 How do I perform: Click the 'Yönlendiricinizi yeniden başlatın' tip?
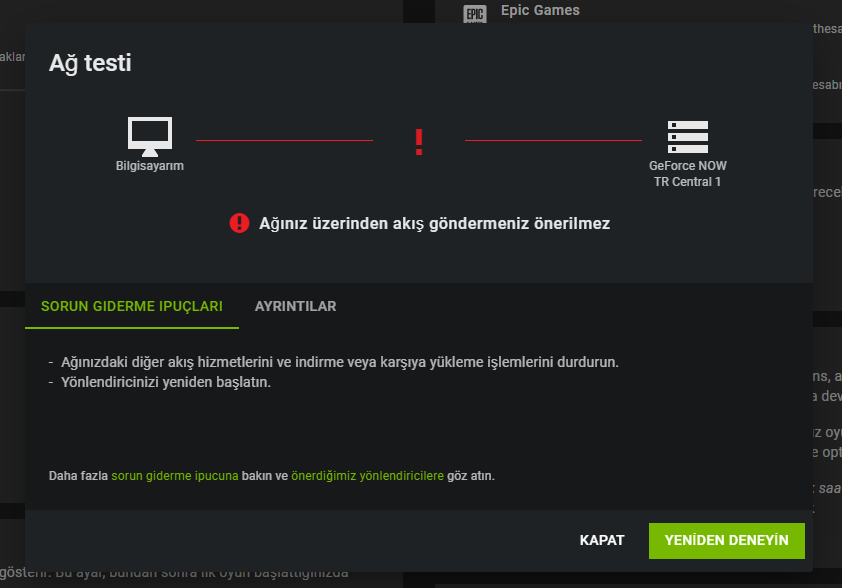pos(166,382)
